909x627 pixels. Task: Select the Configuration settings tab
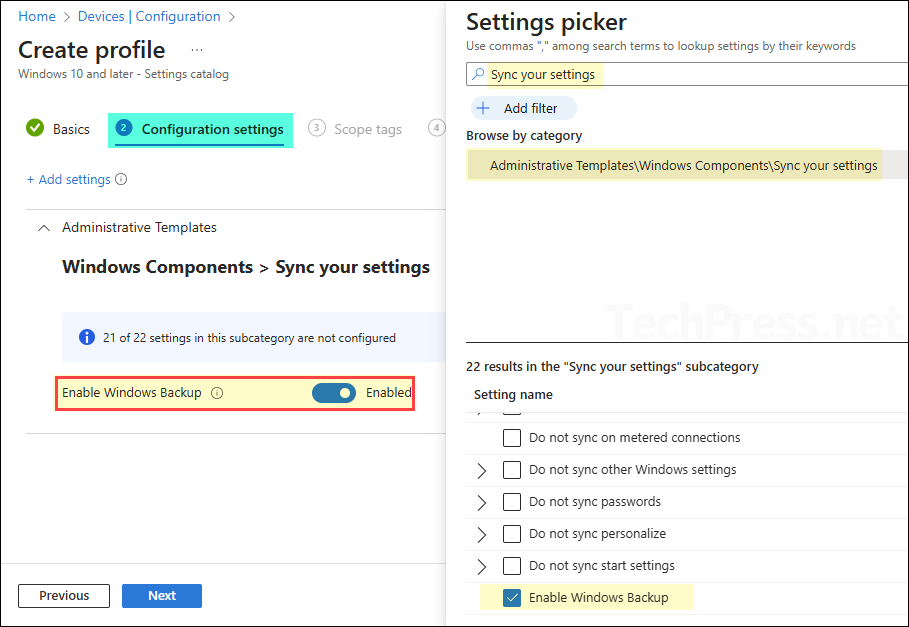[200, 130]
